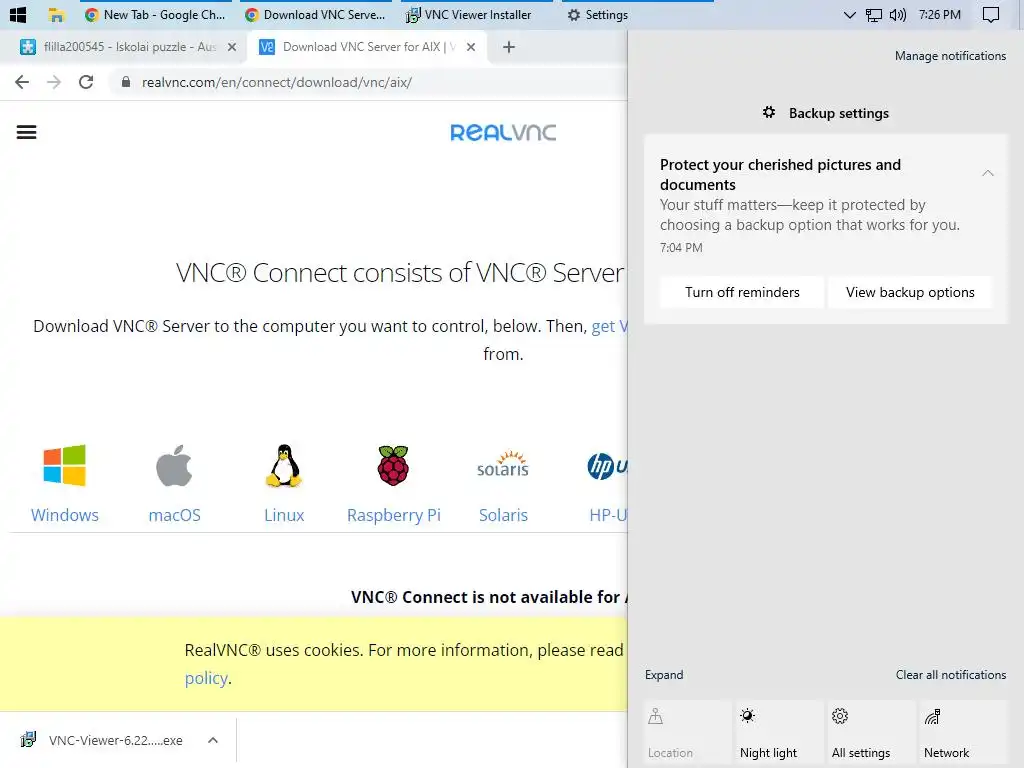Image resolution: width=1024 pixels, height=768 pixels.
Task: Go back in browser history
Action: tap(22, 82)
